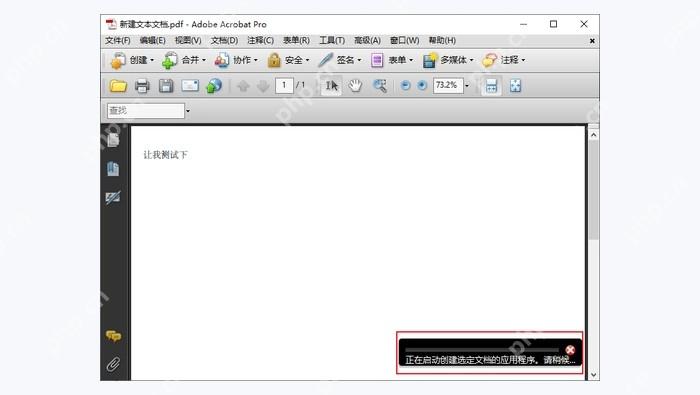
Task: Click the page number field
Action: (x=284, y=85)
